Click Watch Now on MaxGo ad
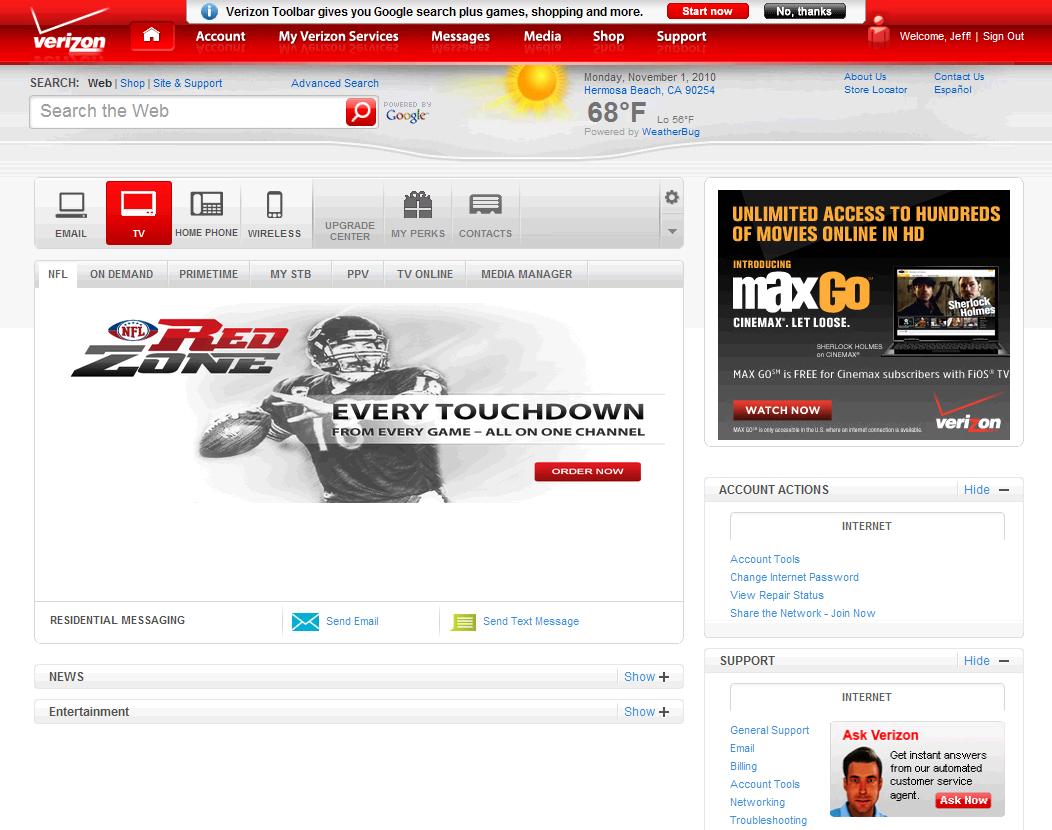The width and height of the screenshot is (1052, 830). (782, 410)
